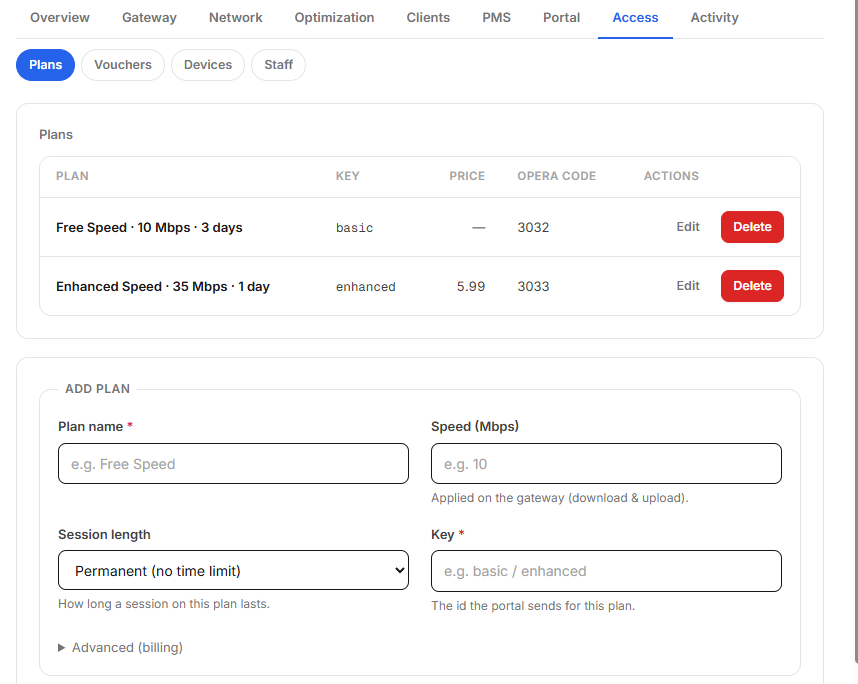Click the Opera code 3033 cell
Image resolution: width=858 pixels, height=684 pixels.
pyautogui.click(x=534, y=286)
